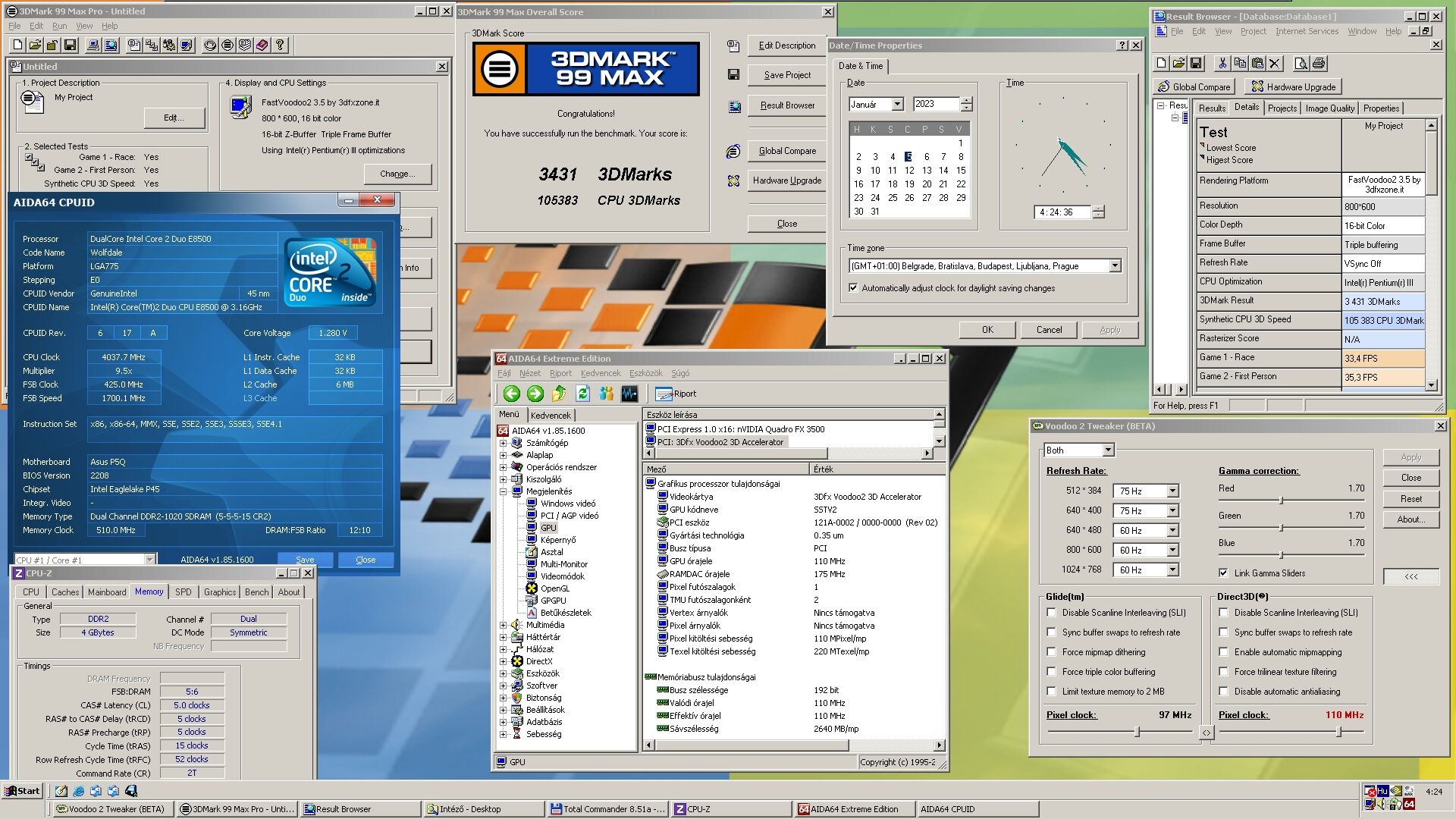Open refresh rate dropdown for 512*384
Viewport: 1456px width, 819px height.
click(1172, 491)
